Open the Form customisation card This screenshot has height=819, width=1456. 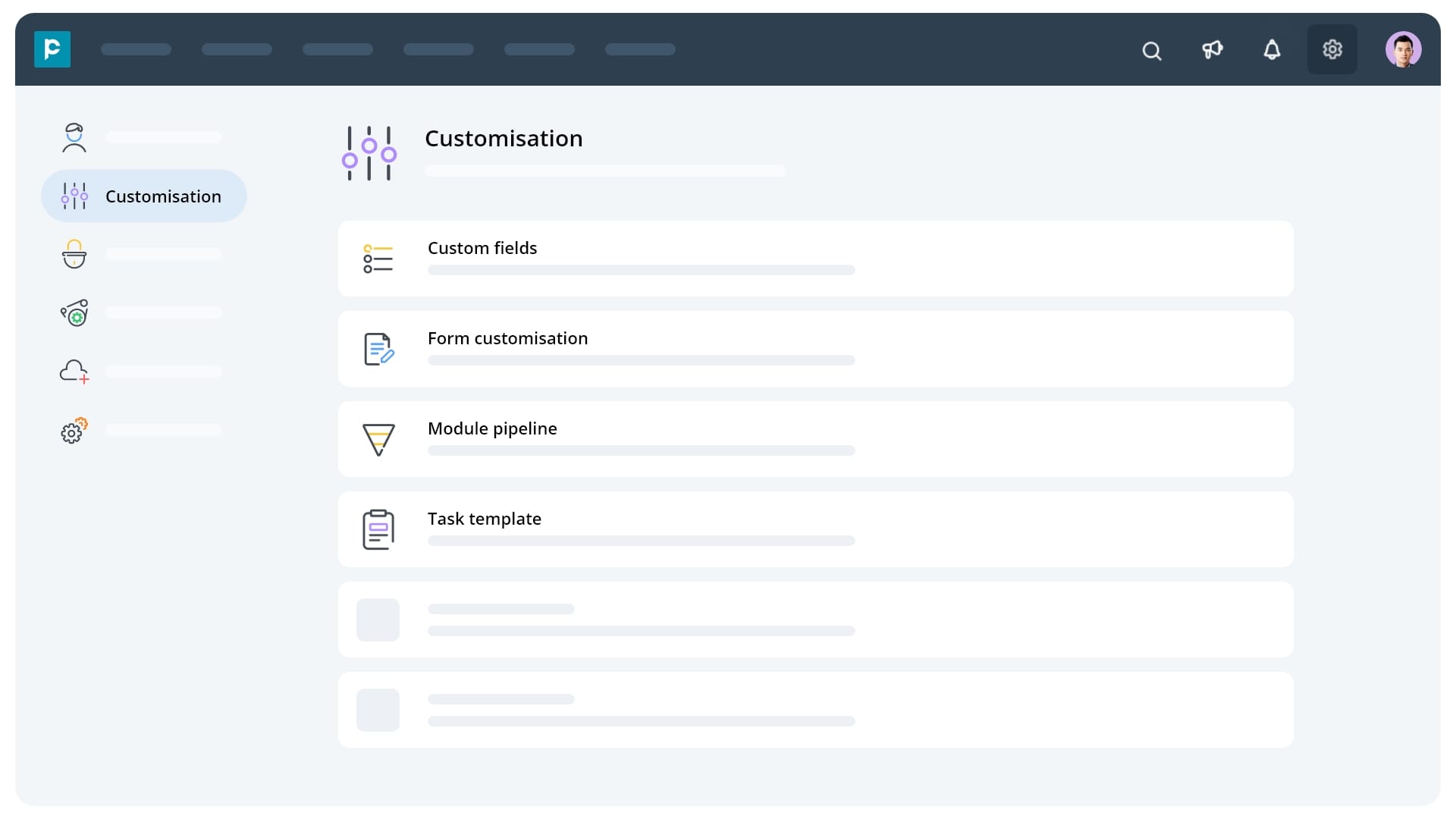tap(816, 349)
